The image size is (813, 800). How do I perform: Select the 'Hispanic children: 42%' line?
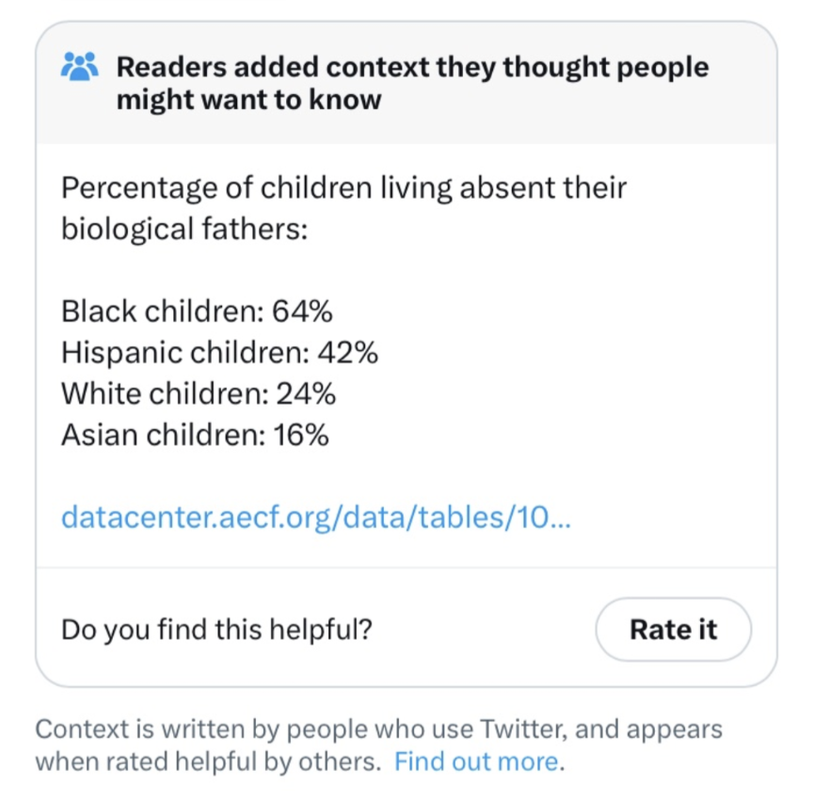point(219,352)
